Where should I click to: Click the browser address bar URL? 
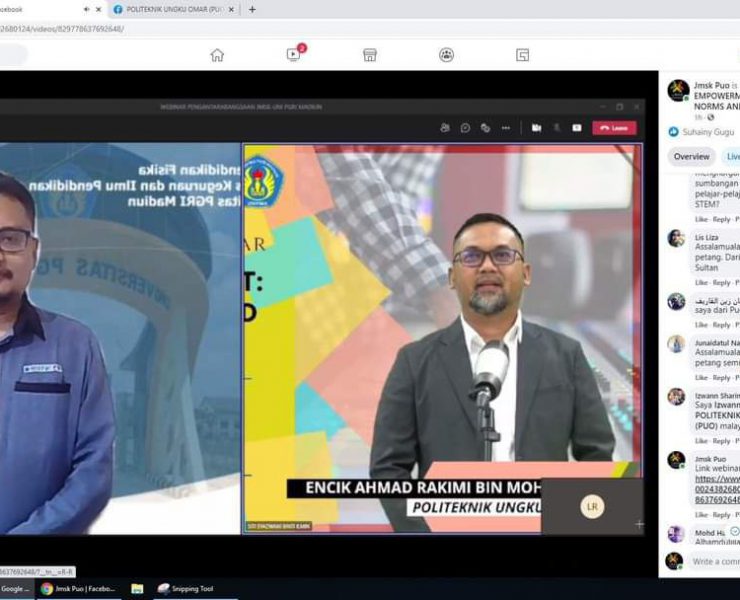tap(62, 29)
